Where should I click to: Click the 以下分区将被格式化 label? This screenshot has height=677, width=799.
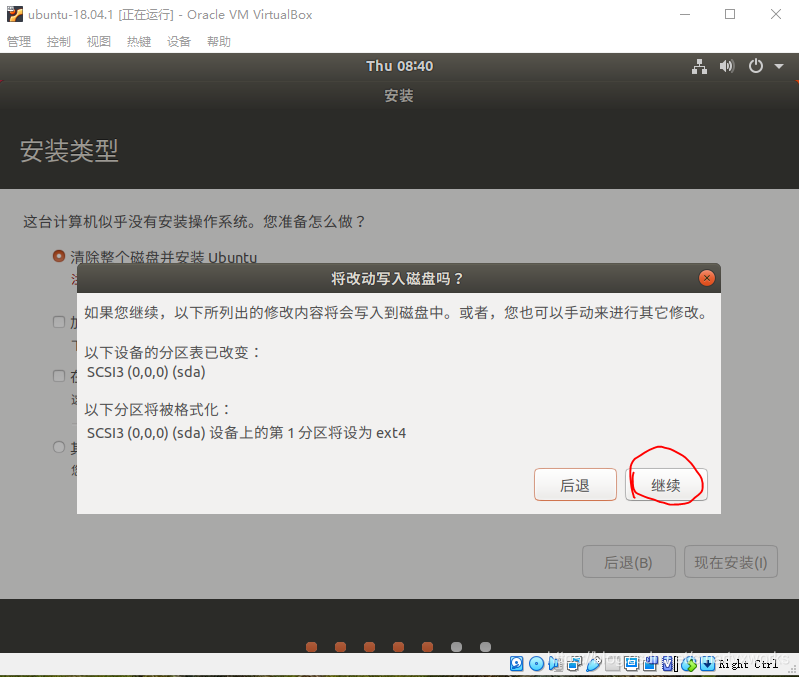click(x=158, y=410)
